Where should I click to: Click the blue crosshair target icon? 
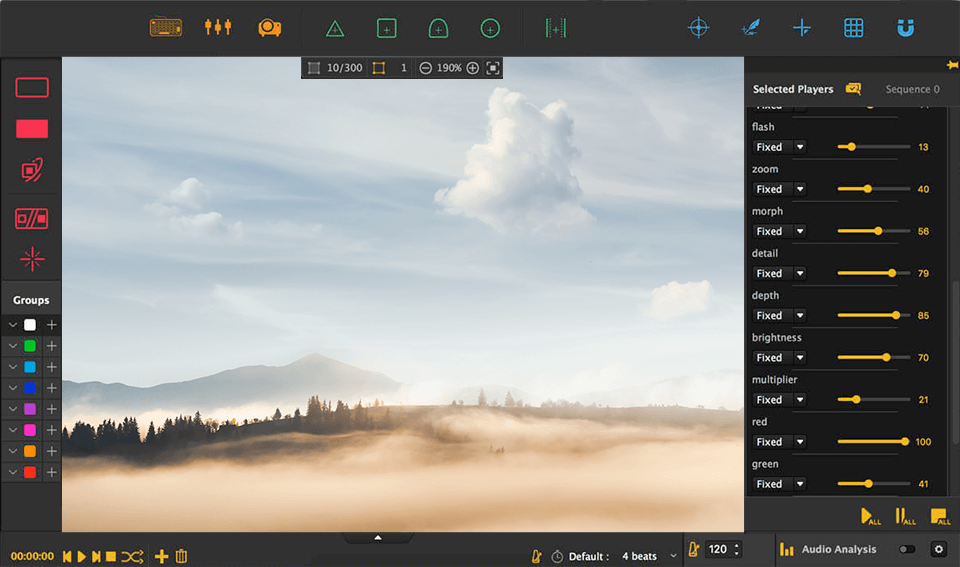click(x=698, y=28)
